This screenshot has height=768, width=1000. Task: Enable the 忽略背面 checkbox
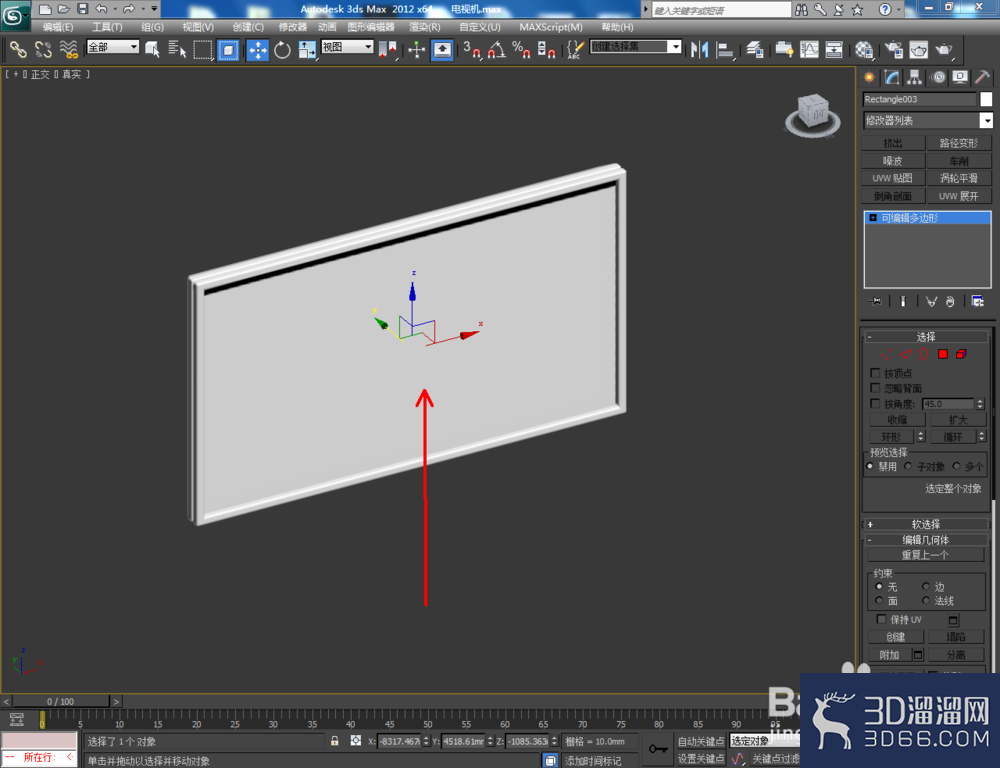pos(875,388)
